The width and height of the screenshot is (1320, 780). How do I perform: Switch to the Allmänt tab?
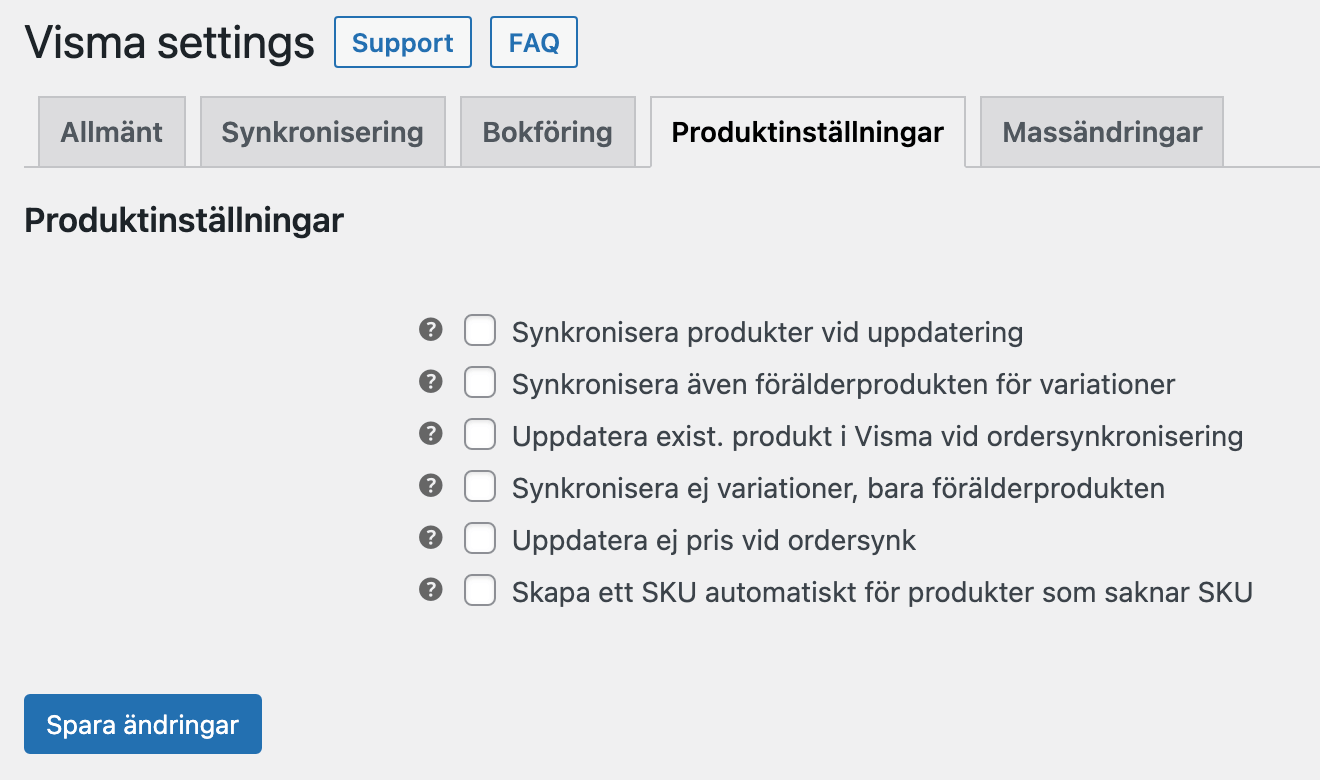coord(112,132)
